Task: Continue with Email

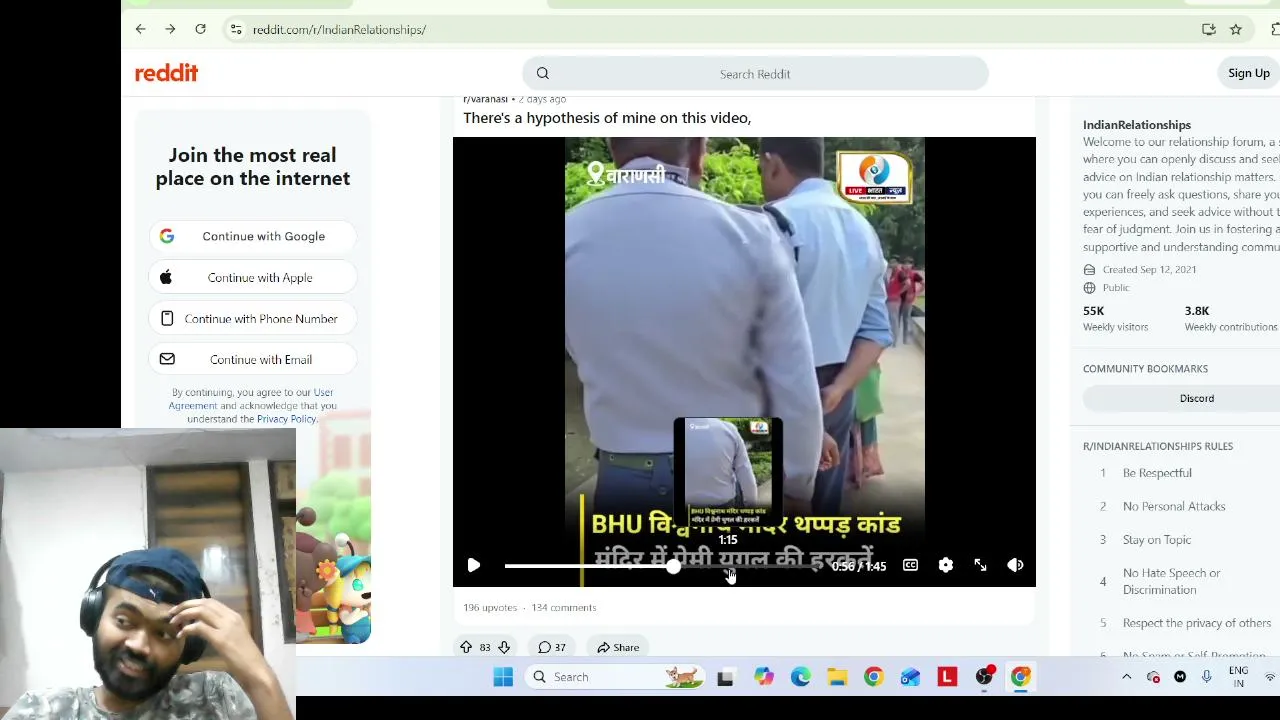Action: 253,359
